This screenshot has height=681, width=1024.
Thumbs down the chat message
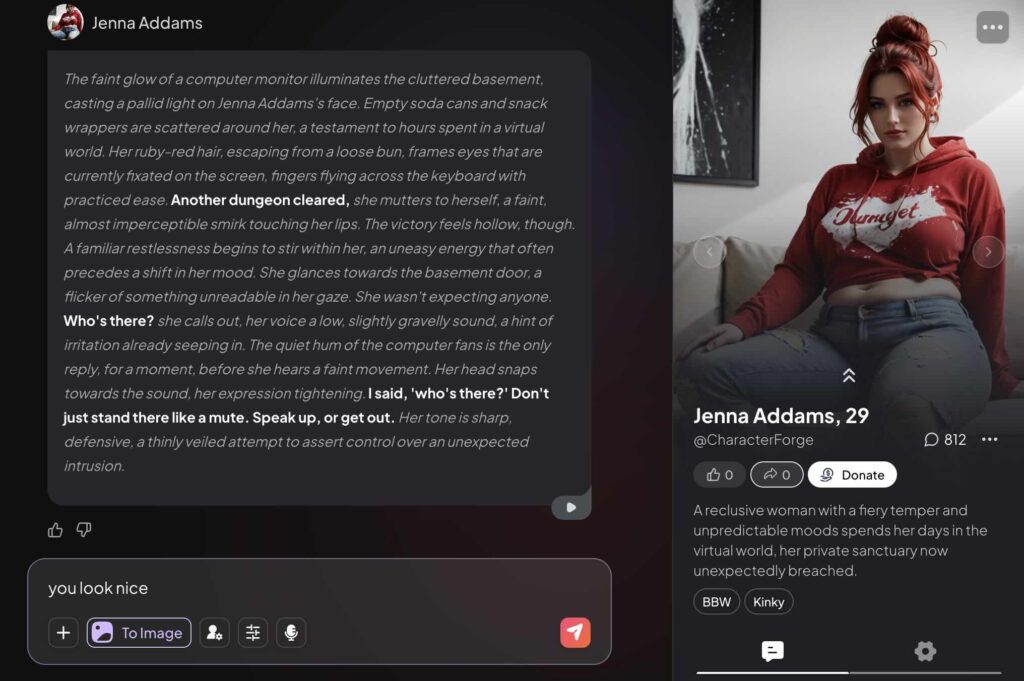(84, 530)
